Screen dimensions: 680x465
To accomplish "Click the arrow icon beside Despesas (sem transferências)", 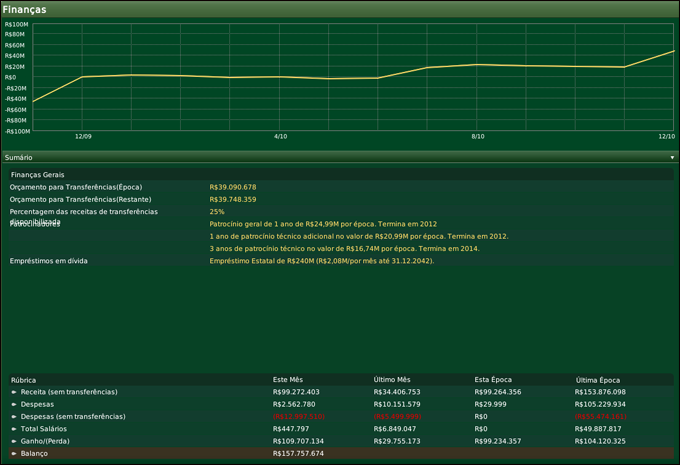I will (x=14, y=416).
